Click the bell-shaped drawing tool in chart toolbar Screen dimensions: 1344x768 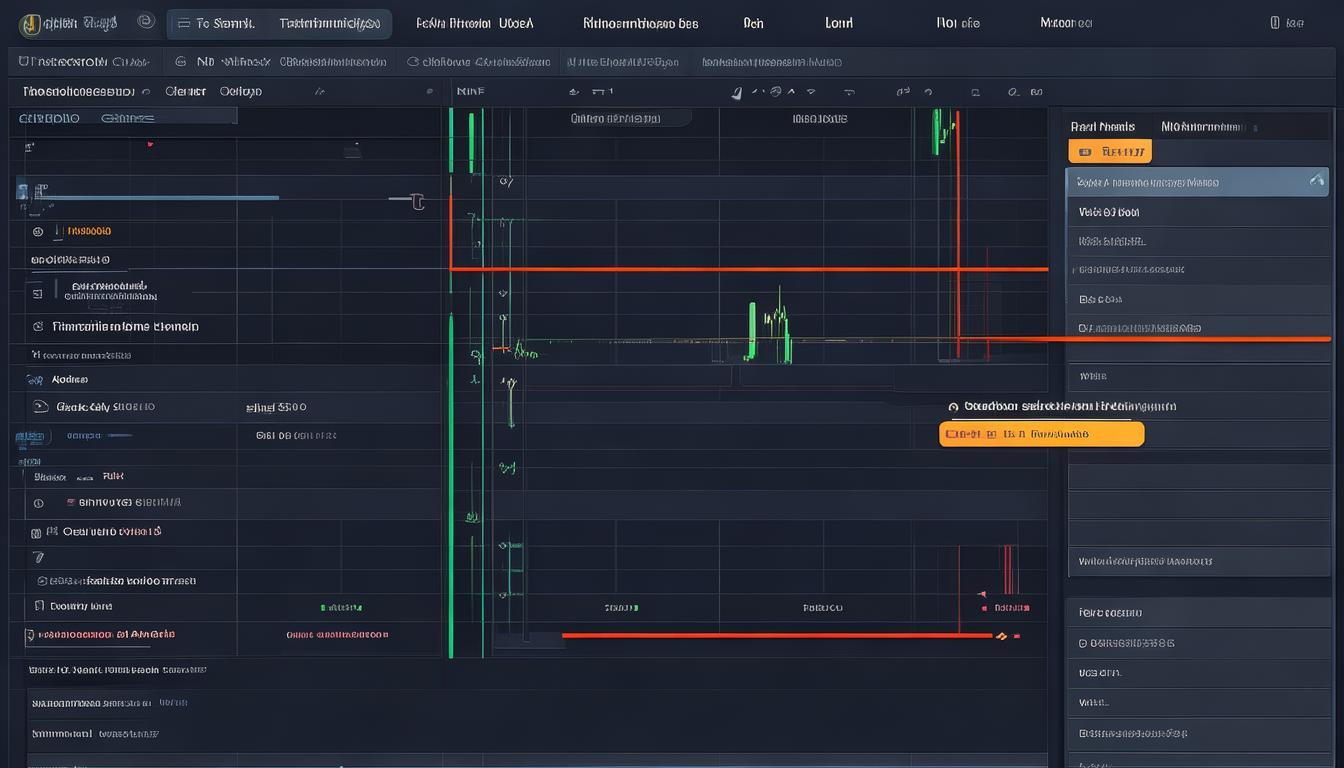point(737,92)
